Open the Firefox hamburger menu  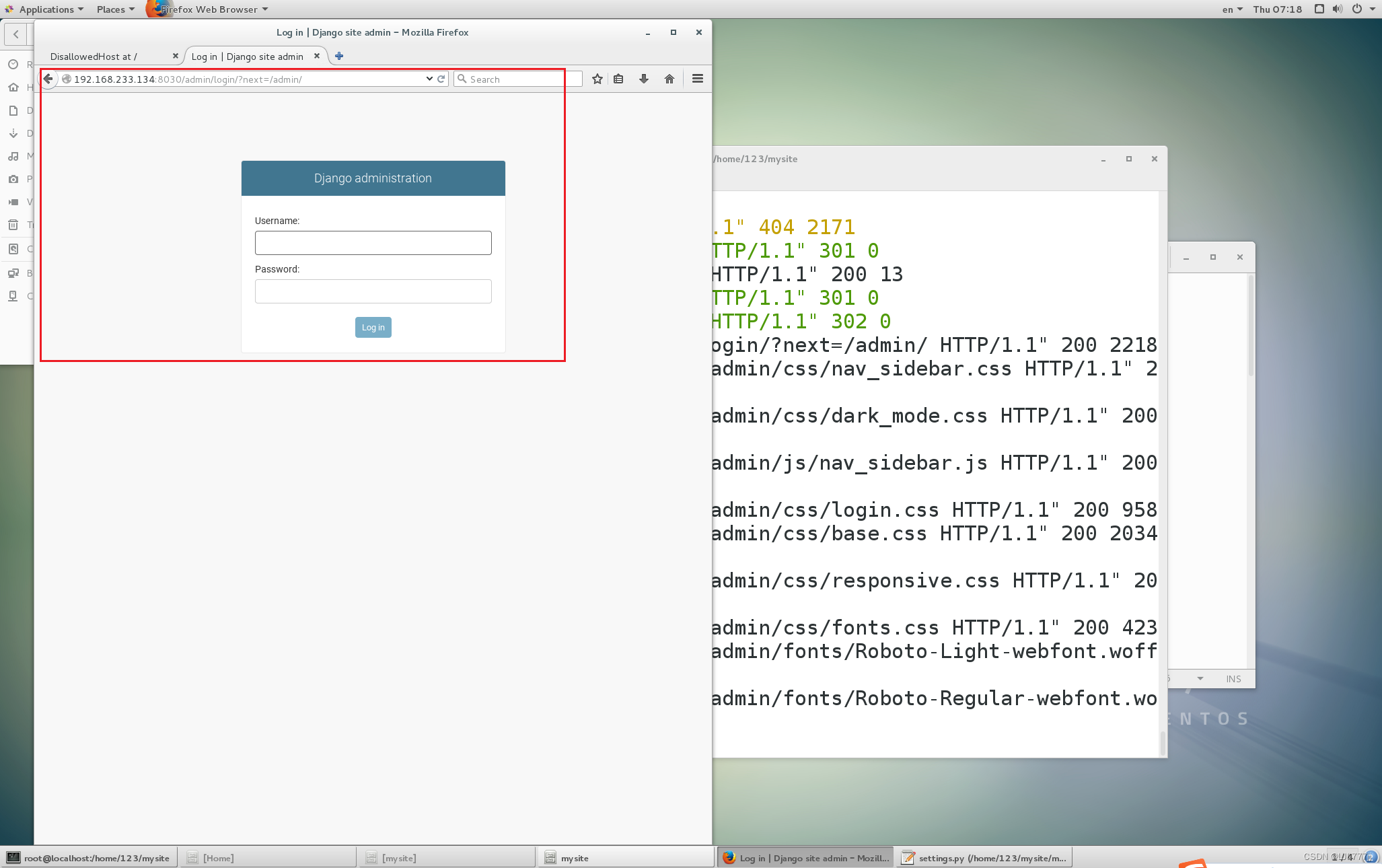(698, 79)
